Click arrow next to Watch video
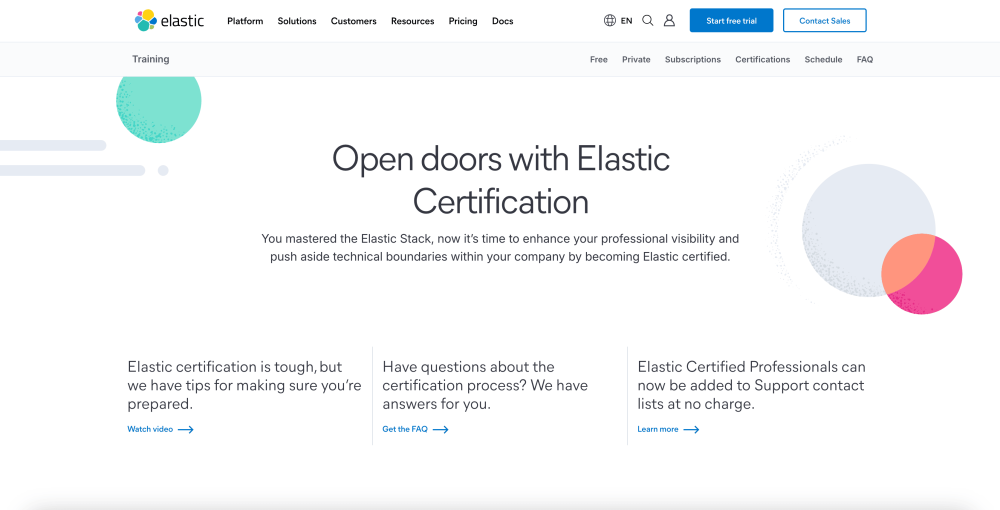Screen dimensions: 1000x510 186,430
